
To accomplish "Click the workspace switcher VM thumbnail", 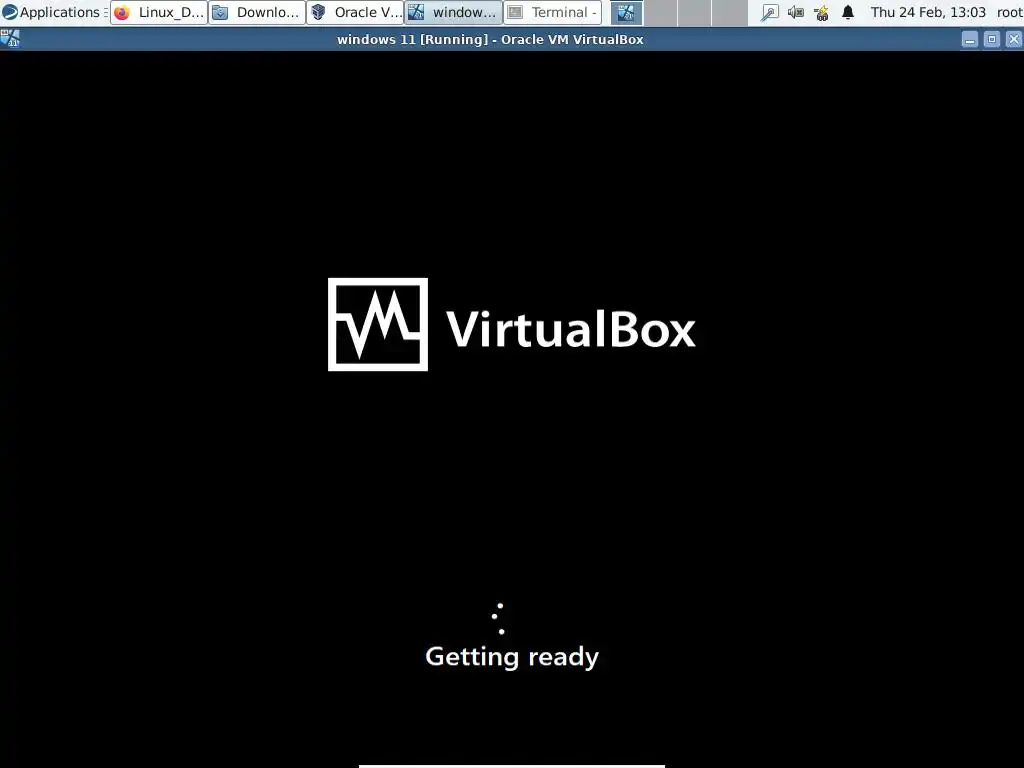I will [626, 12].
